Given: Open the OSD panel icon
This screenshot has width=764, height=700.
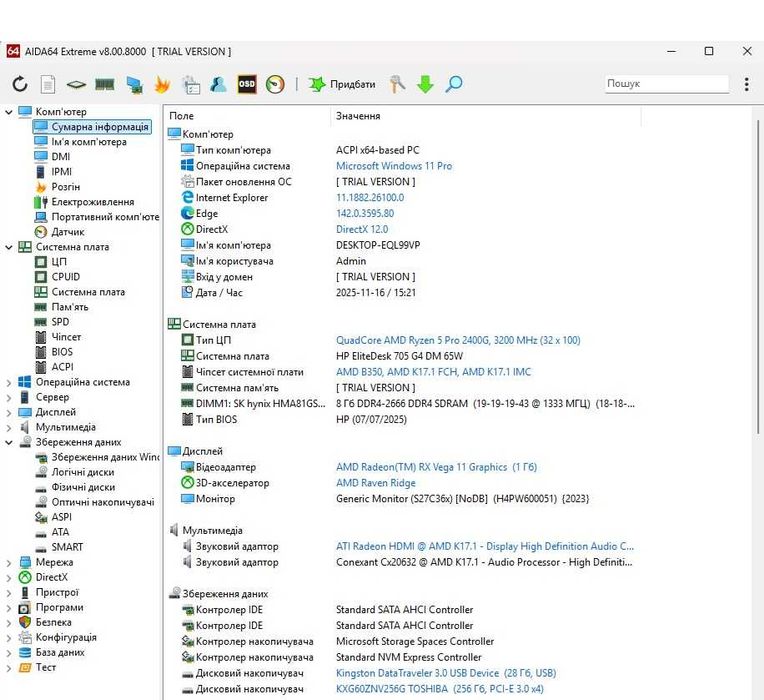Looking at the screenshot, I should point(247,84).
